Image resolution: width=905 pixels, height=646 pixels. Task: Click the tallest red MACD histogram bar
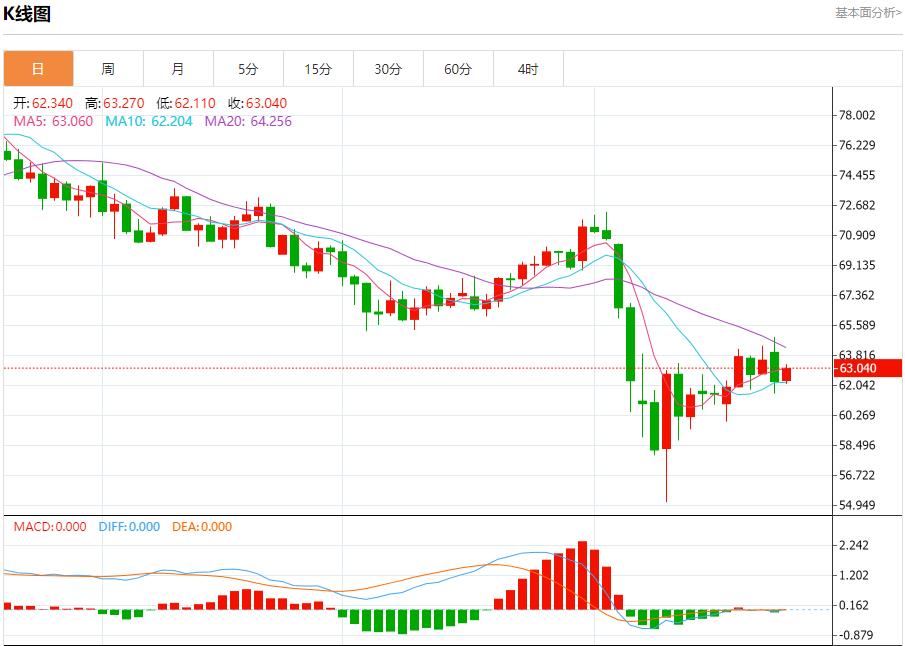(582, 575)
